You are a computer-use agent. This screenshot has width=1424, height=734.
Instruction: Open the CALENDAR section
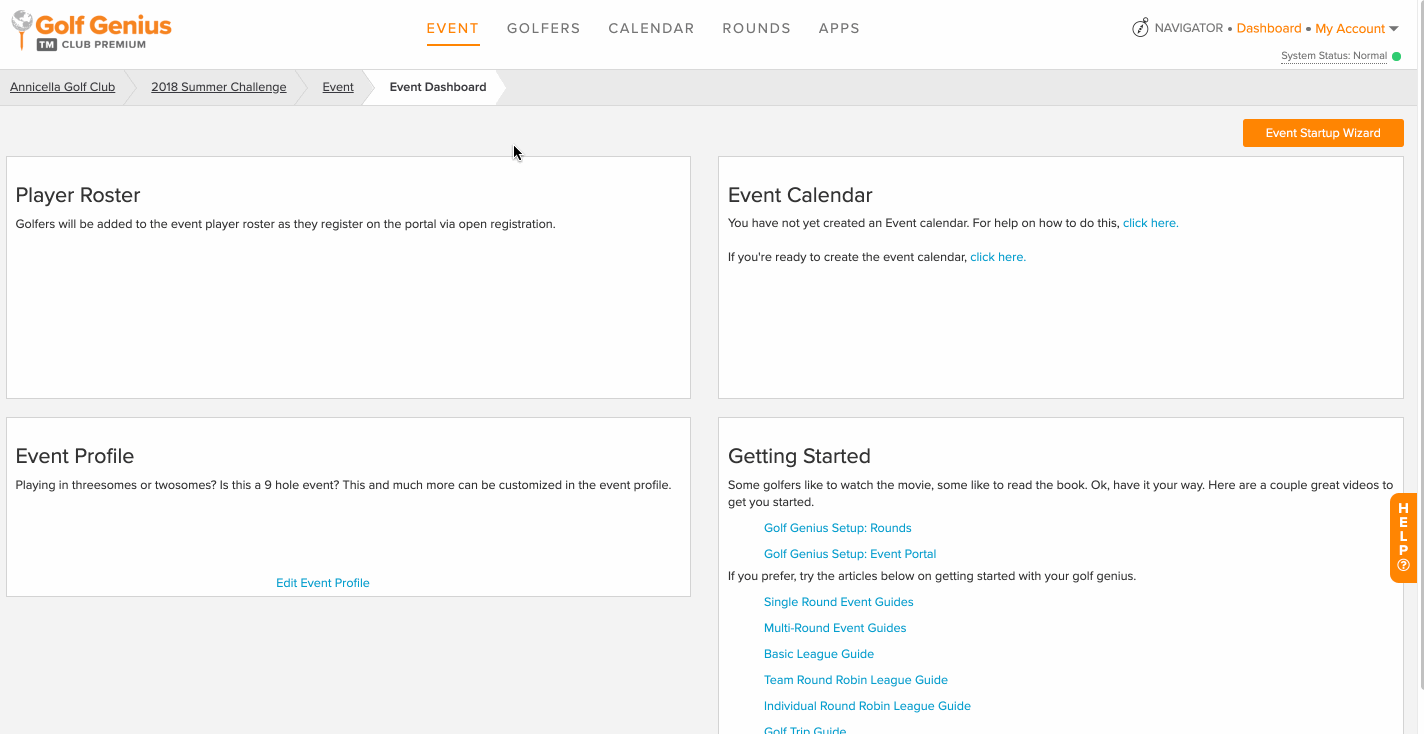651,28
